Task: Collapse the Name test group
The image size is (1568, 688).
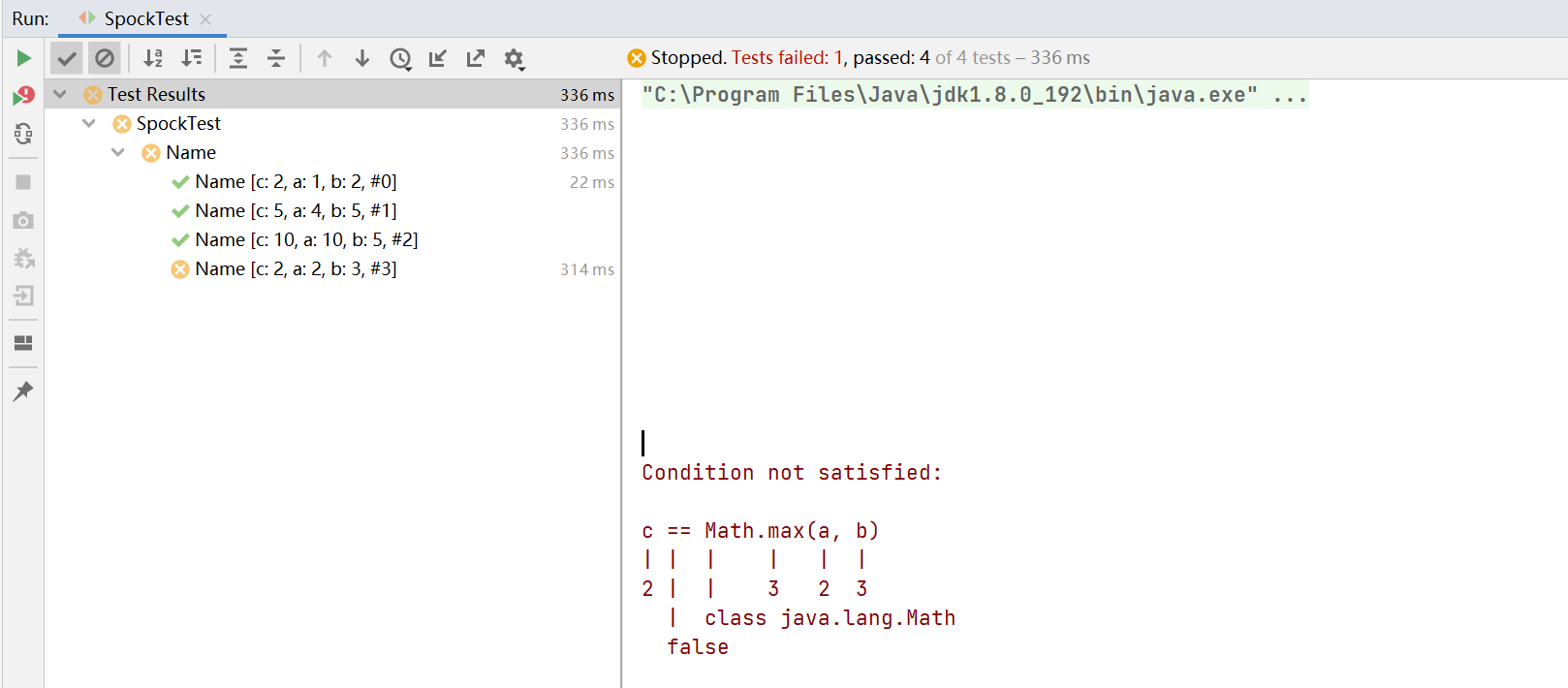Action: pyautogui.click(x=118, y=152)
